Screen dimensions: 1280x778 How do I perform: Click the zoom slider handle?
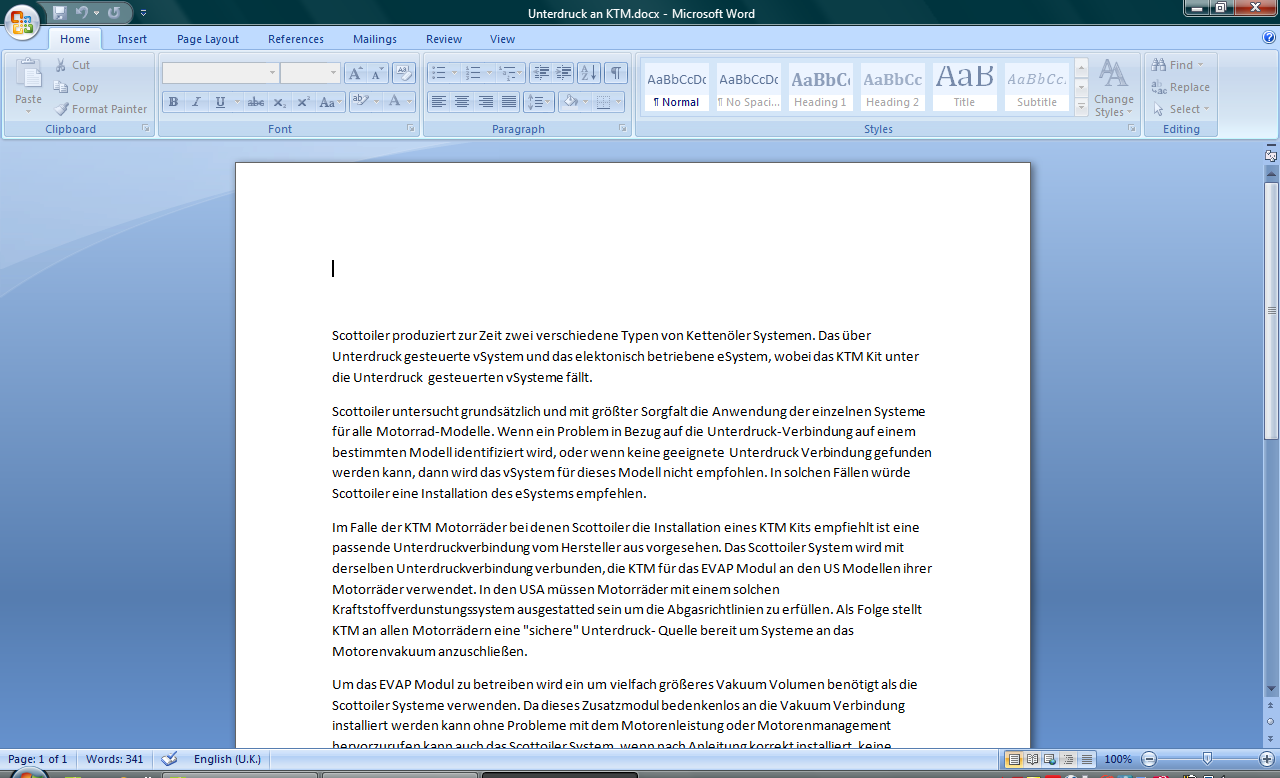(1207, 759)
